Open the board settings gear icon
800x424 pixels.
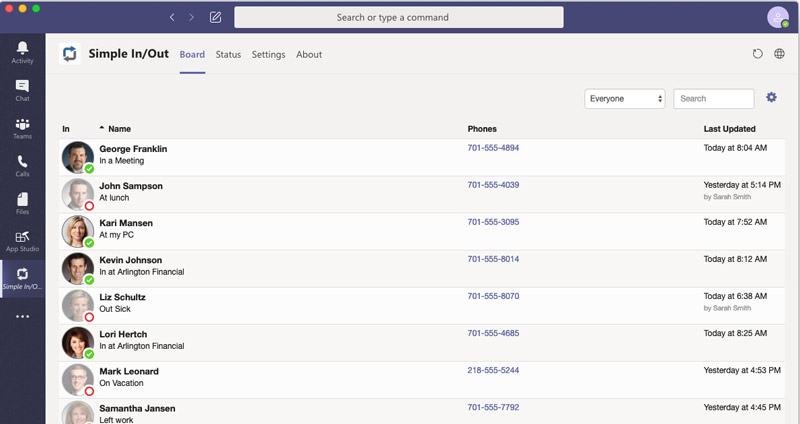coord(771,97)
